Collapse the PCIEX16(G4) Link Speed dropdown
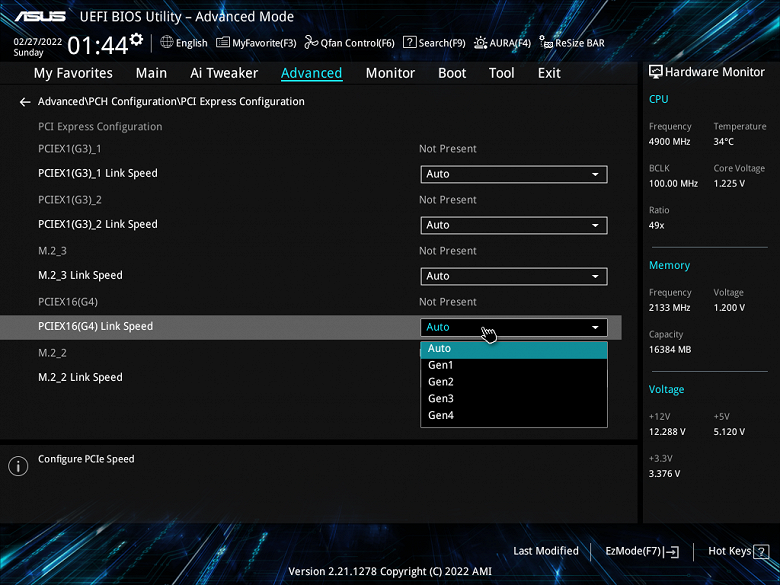Screen dimensions: 780x585 point(514,327)
